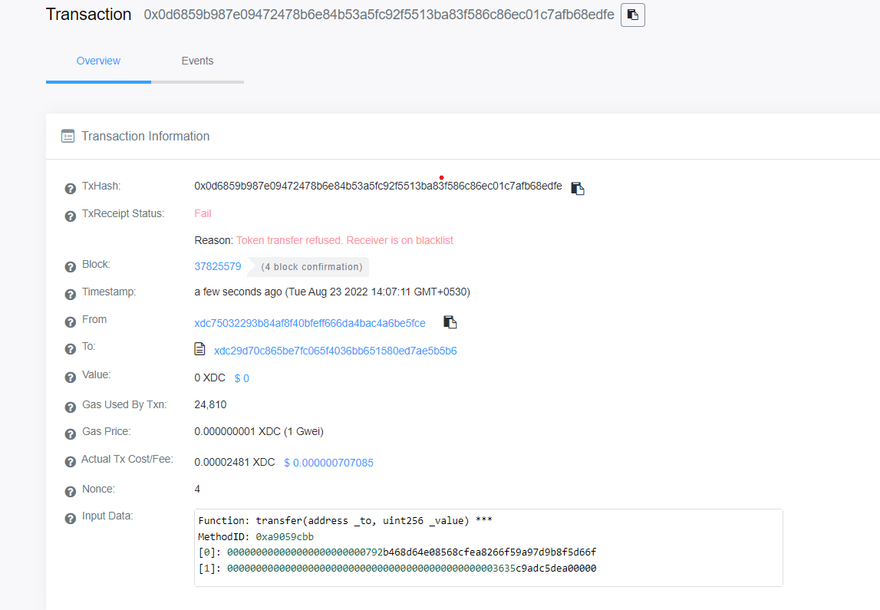Click help icon beside Gas Price
880x610 pixels.
click(70, 434)
